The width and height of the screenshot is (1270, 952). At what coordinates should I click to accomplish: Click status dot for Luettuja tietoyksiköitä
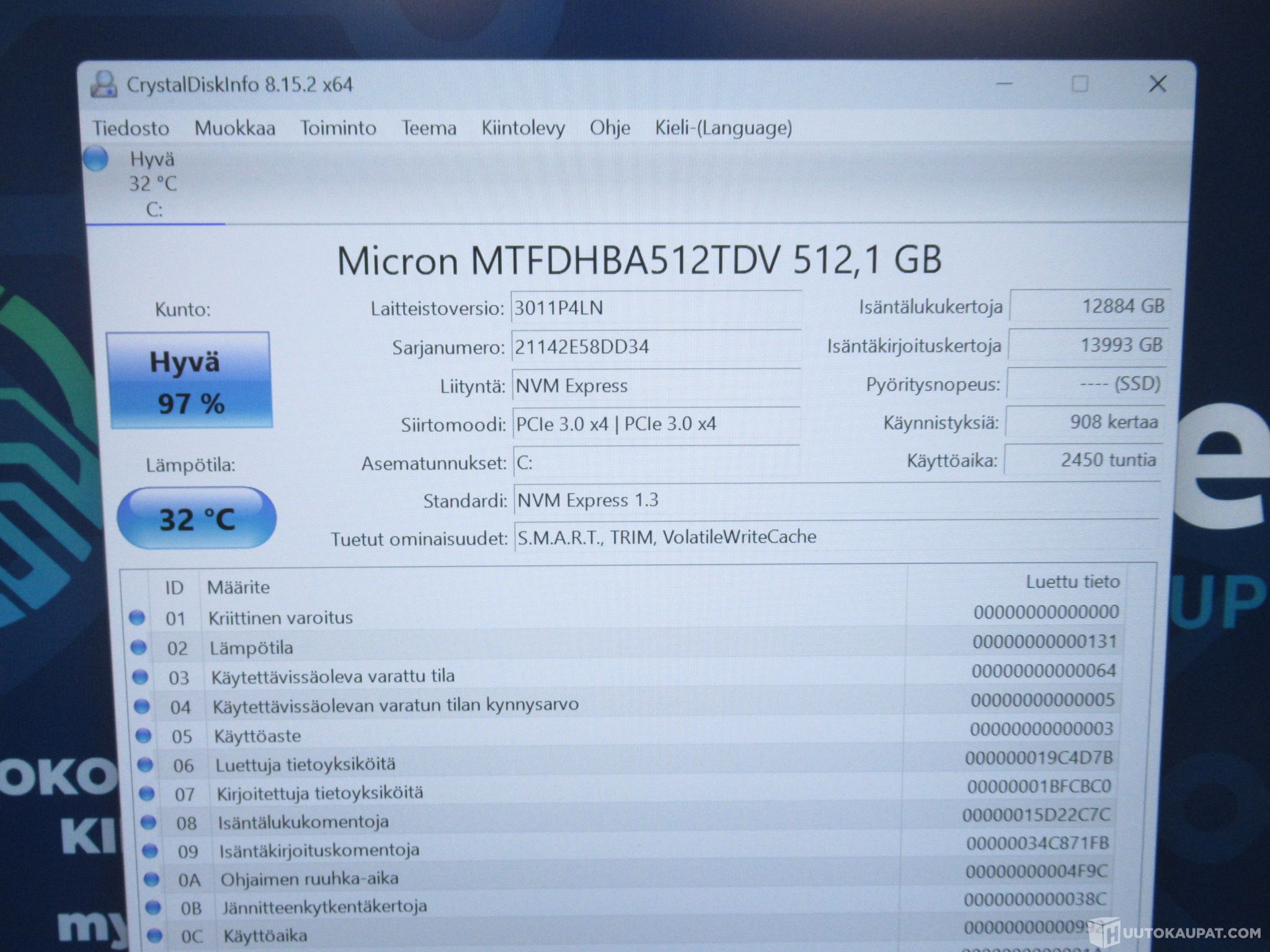[145, 765]
